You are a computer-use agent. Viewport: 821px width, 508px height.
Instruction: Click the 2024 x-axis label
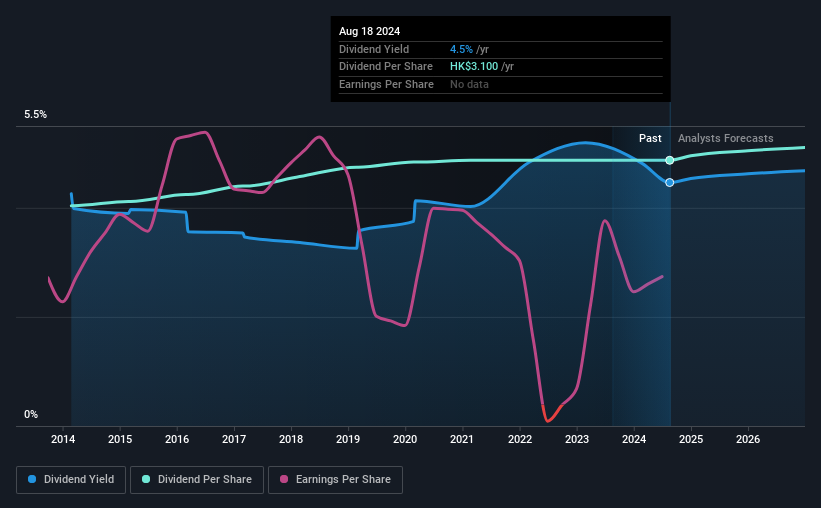click(634, 439)
